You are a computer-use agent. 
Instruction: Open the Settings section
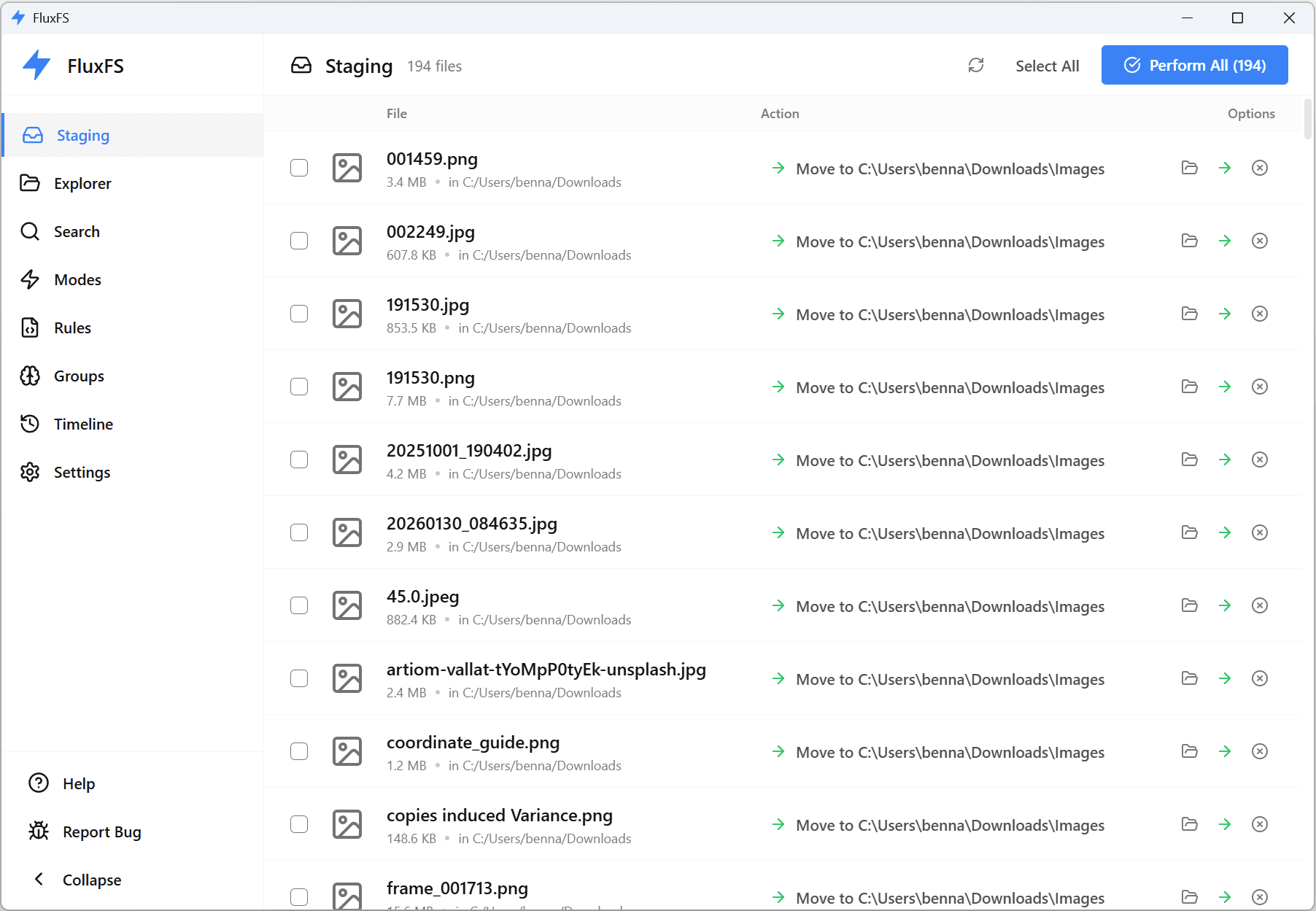[82, 472]
